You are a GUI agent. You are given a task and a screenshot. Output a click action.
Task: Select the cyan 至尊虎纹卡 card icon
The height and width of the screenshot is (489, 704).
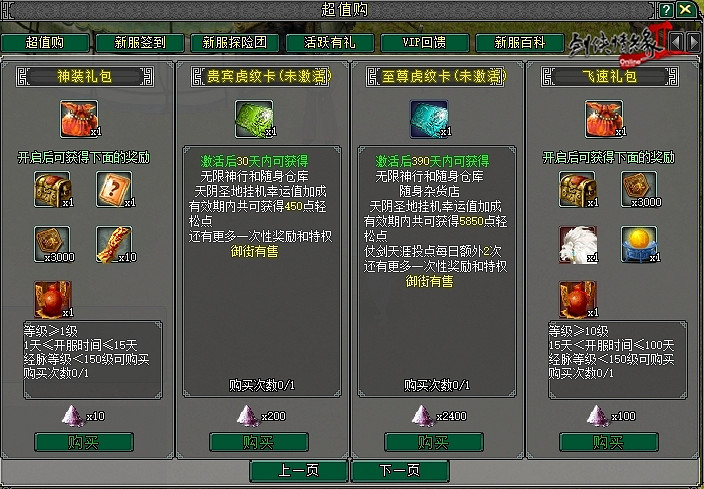coord(429,119)
